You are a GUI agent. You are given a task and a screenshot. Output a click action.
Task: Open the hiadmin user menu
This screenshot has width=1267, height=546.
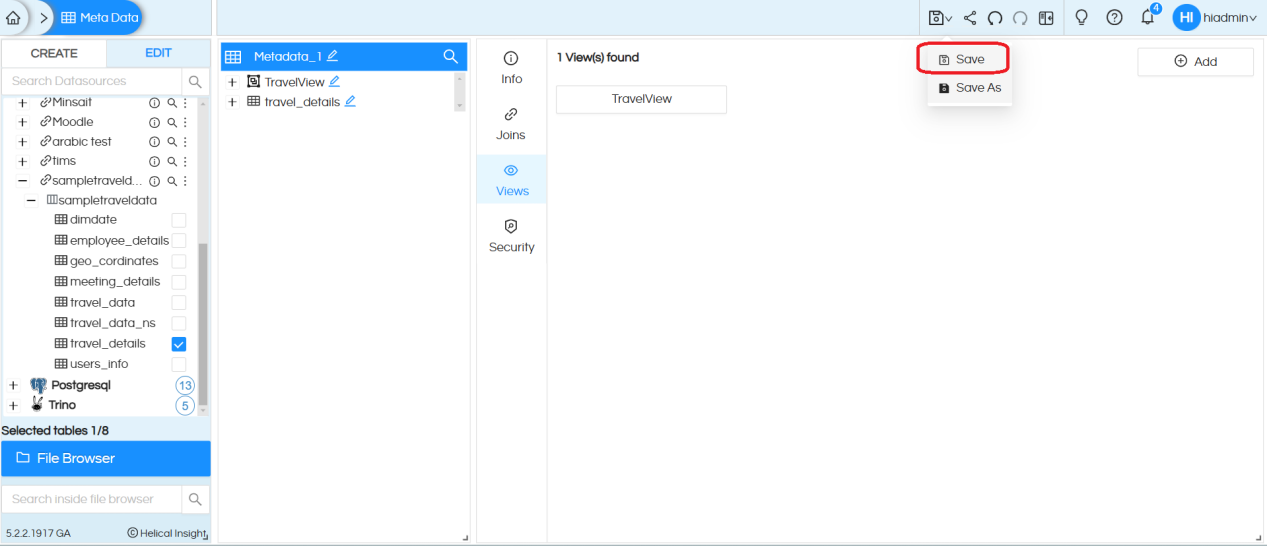[1231, 18]
